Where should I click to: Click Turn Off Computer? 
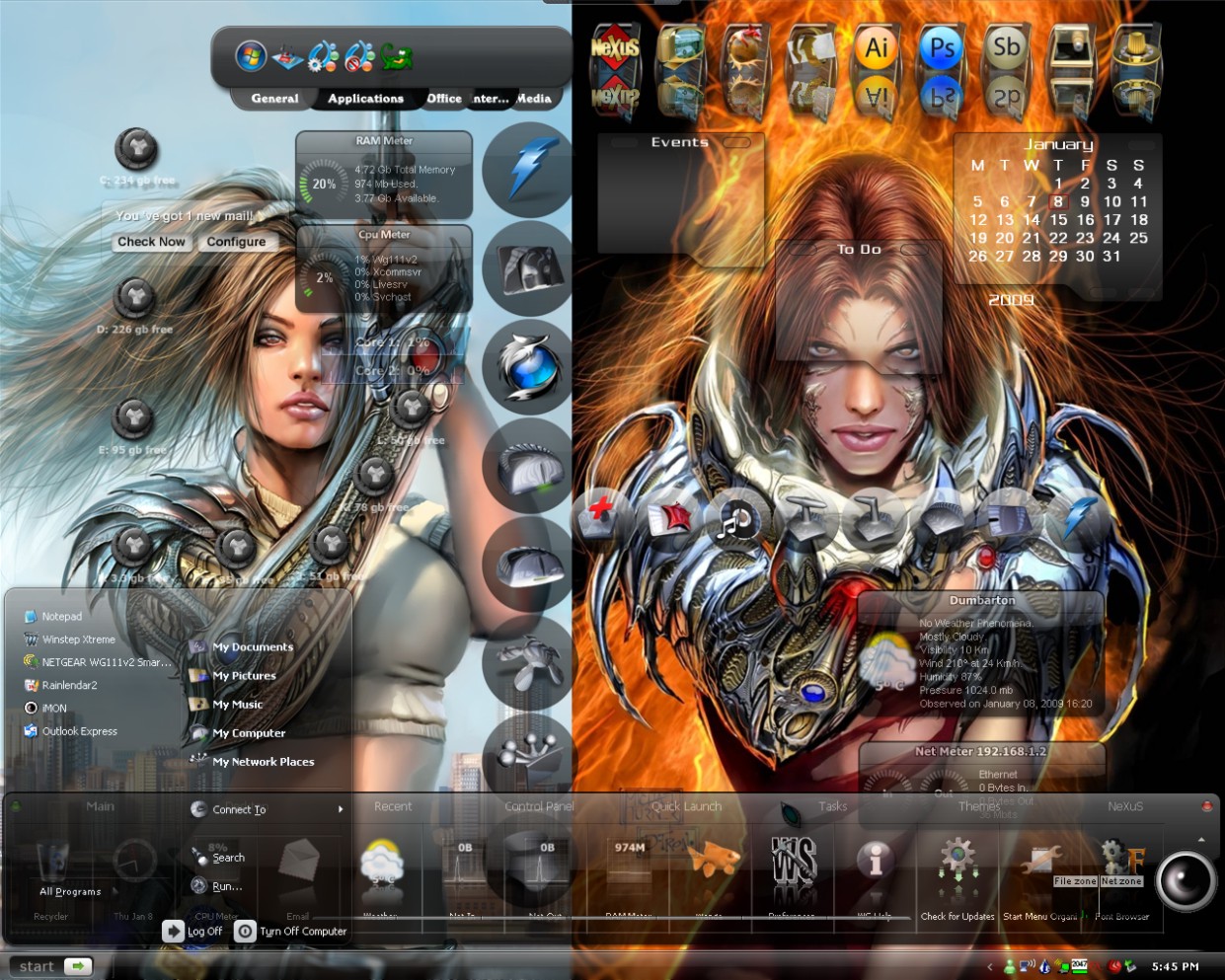[x=291, y=931]
